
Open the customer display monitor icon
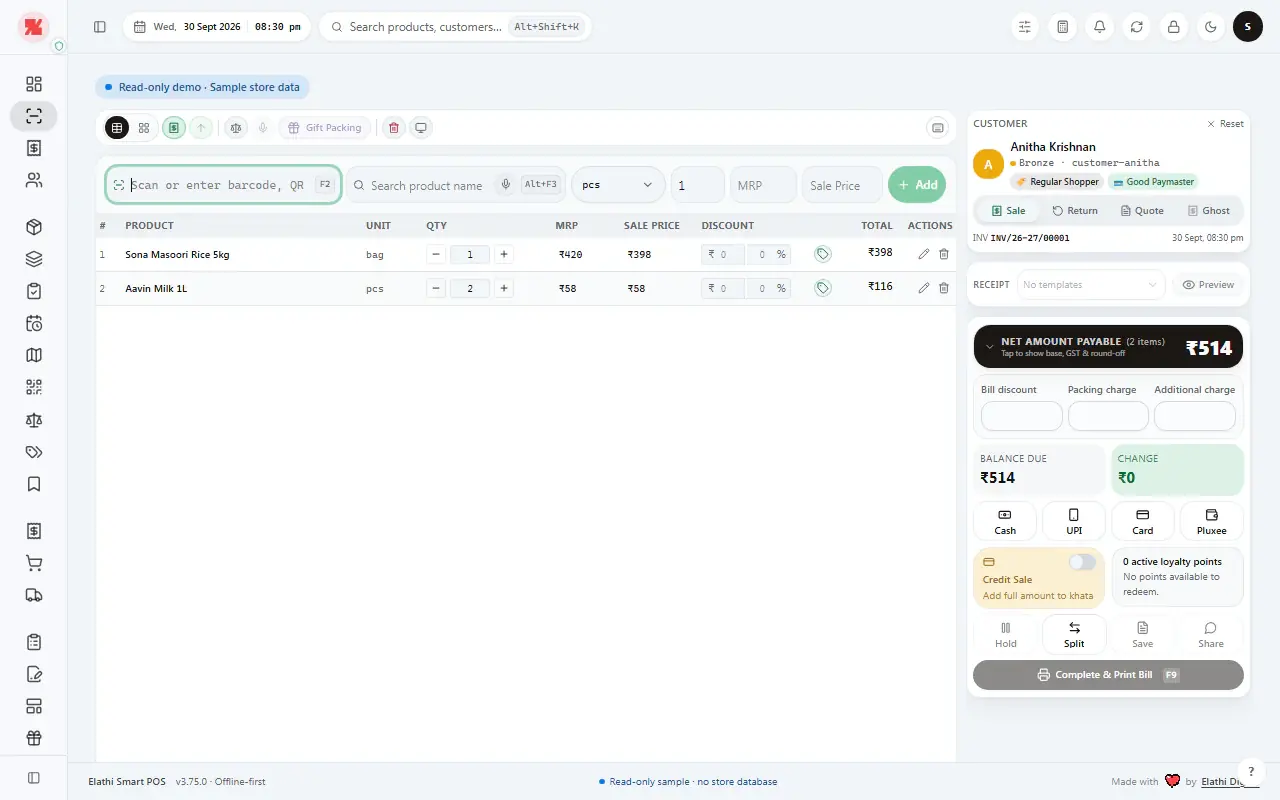coord(421,128)
